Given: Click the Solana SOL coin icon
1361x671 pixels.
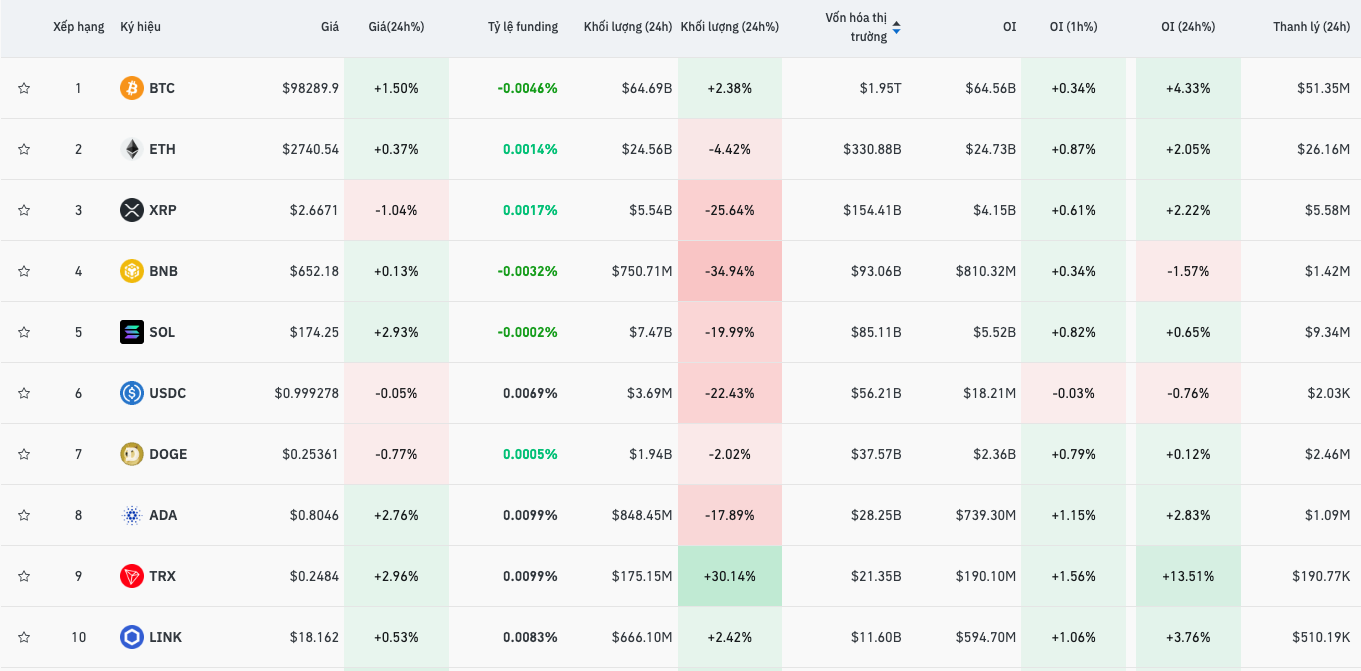Looking at the screenshot, I should pyautogui.click(x=132, y=333).
